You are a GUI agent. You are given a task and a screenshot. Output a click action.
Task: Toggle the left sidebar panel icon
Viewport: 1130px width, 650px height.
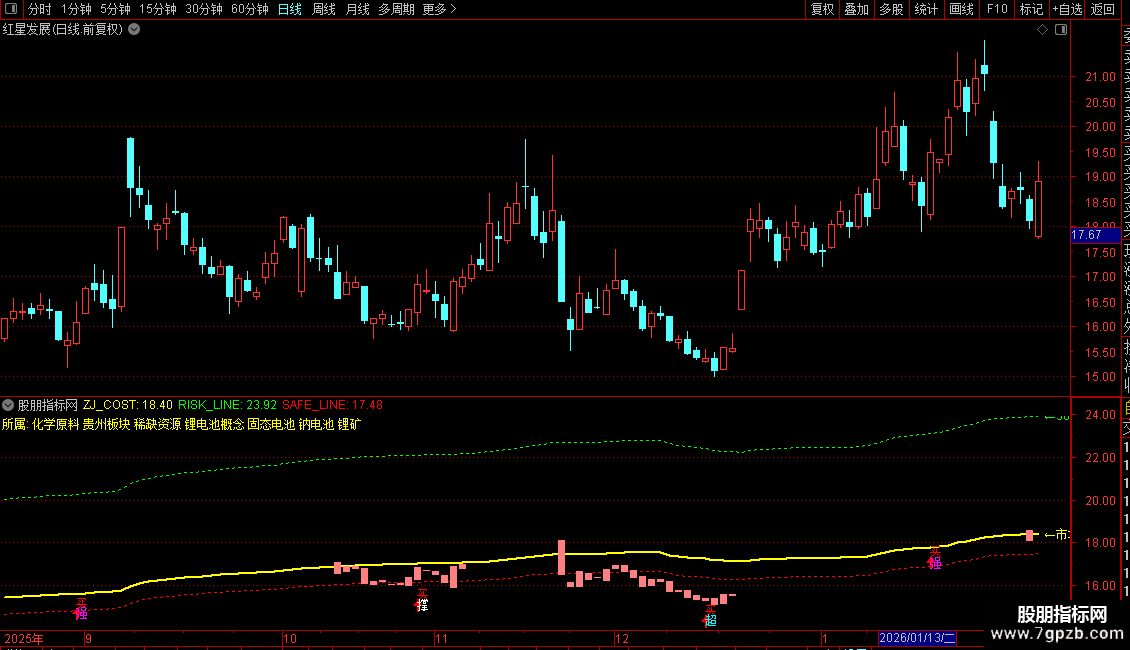11,9
